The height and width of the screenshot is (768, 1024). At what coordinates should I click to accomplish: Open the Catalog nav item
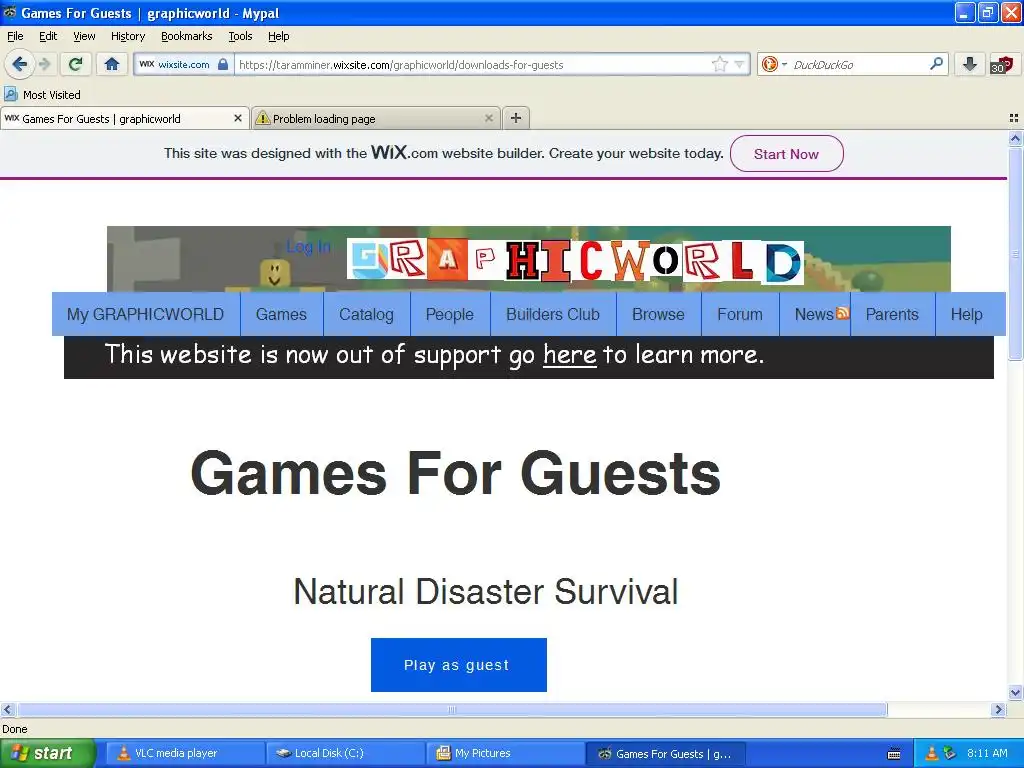click(x=366, y=314)
